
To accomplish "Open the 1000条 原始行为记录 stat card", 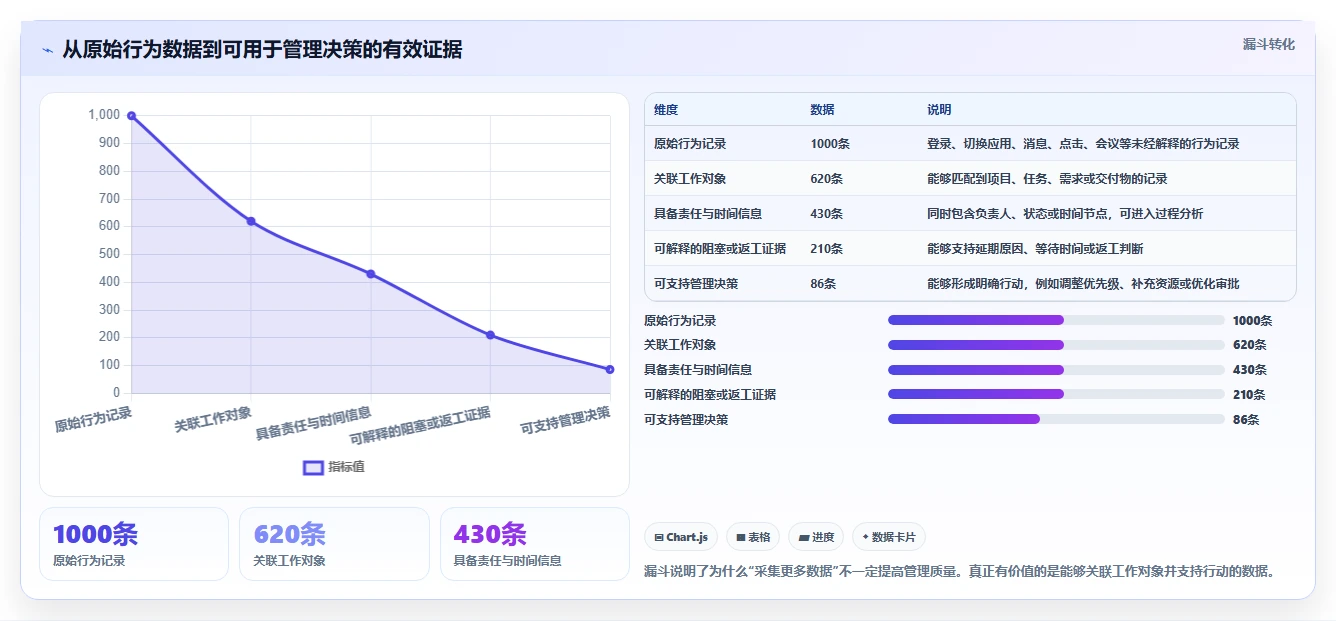I will click(134, 544).
